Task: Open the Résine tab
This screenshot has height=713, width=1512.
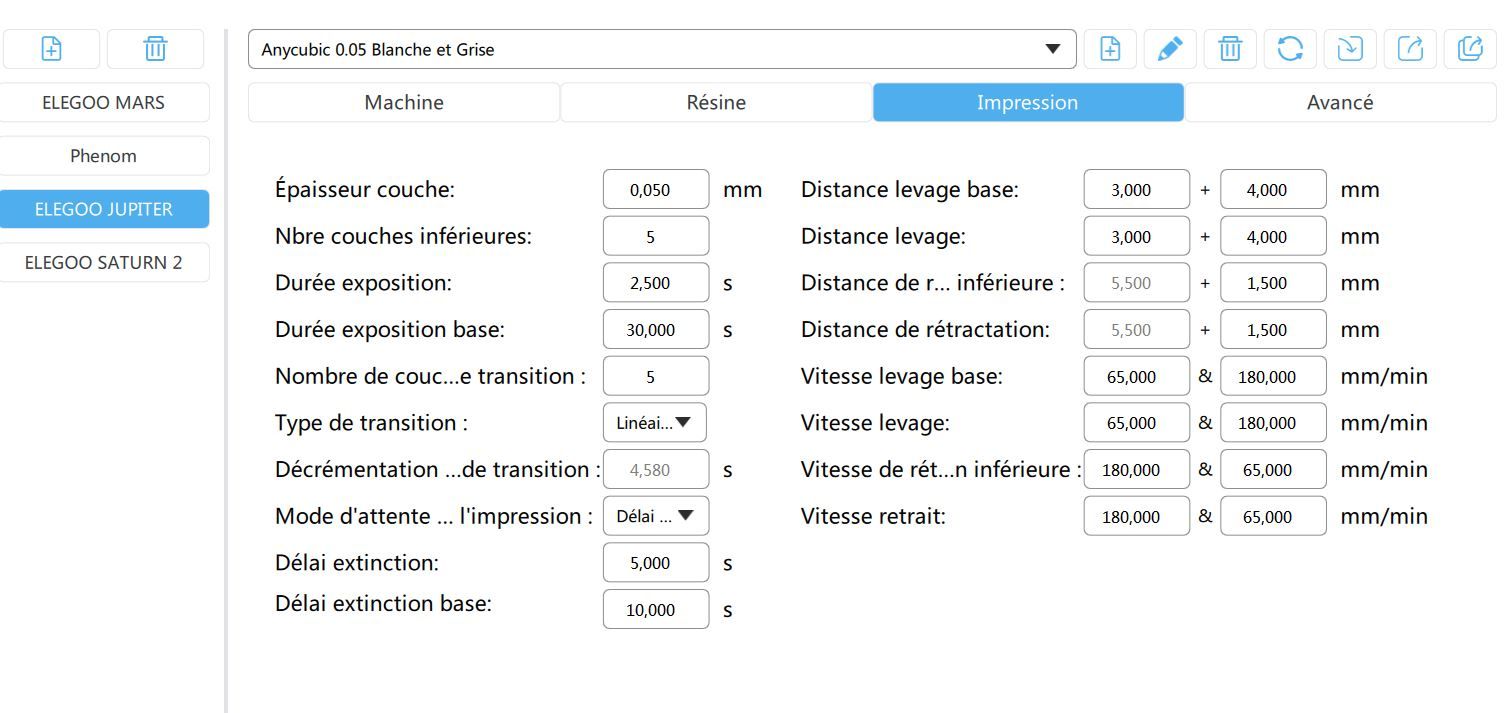Action: tap(716, 102)
